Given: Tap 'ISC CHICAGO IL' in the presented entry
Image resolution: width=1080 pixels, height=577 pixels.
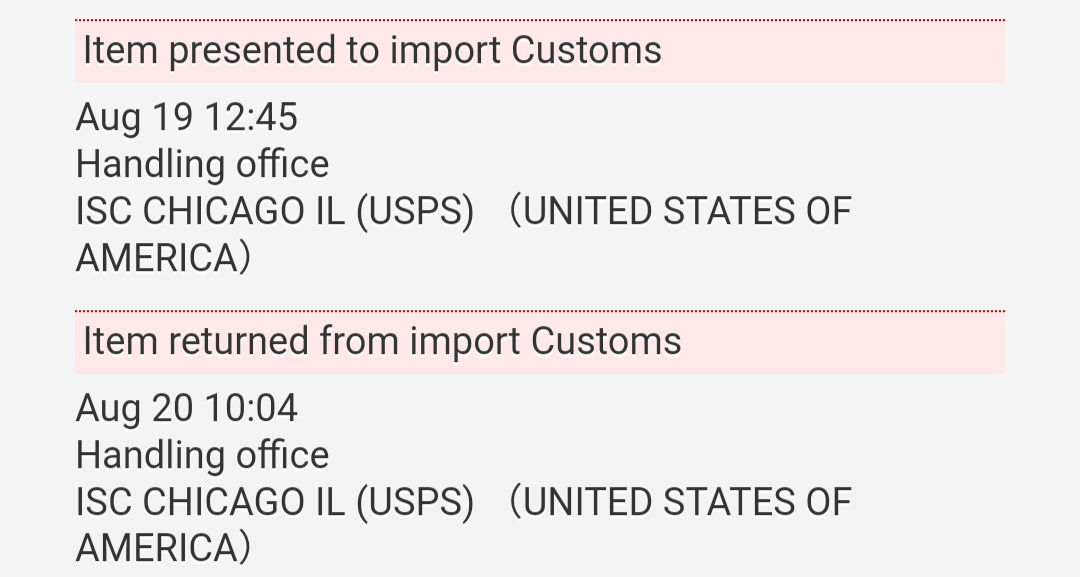Looking at the screenshot, I should click(x=210, y=211).
